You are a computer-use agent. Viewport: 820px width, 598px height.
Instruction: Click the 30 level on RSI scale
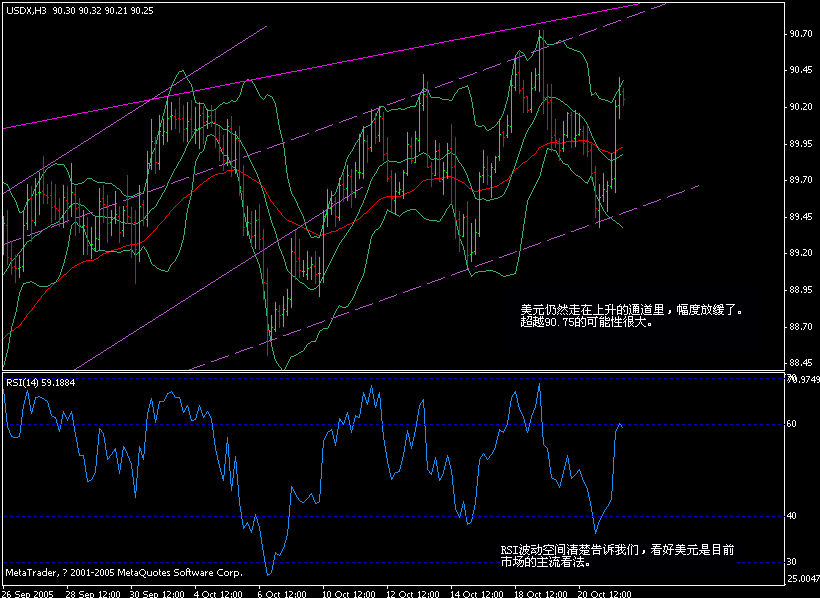point(792,562)
